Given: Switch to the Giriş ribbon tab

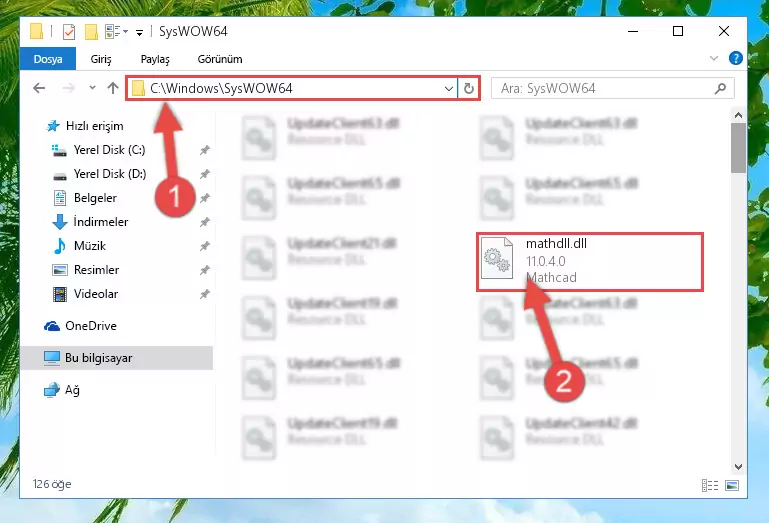Looking at the screenshot, I should coord(101,59).
